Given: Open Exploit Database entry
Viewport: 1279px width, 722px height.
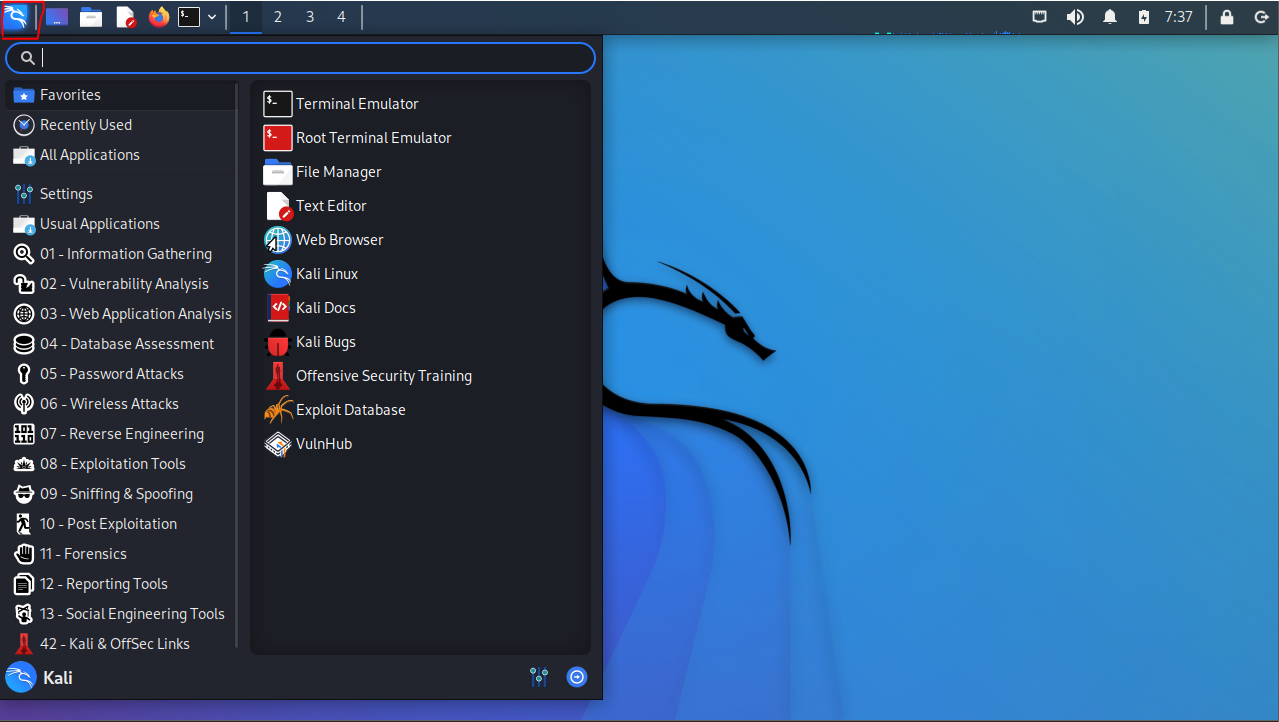Looking at the screenshot, I should (421, 410).
